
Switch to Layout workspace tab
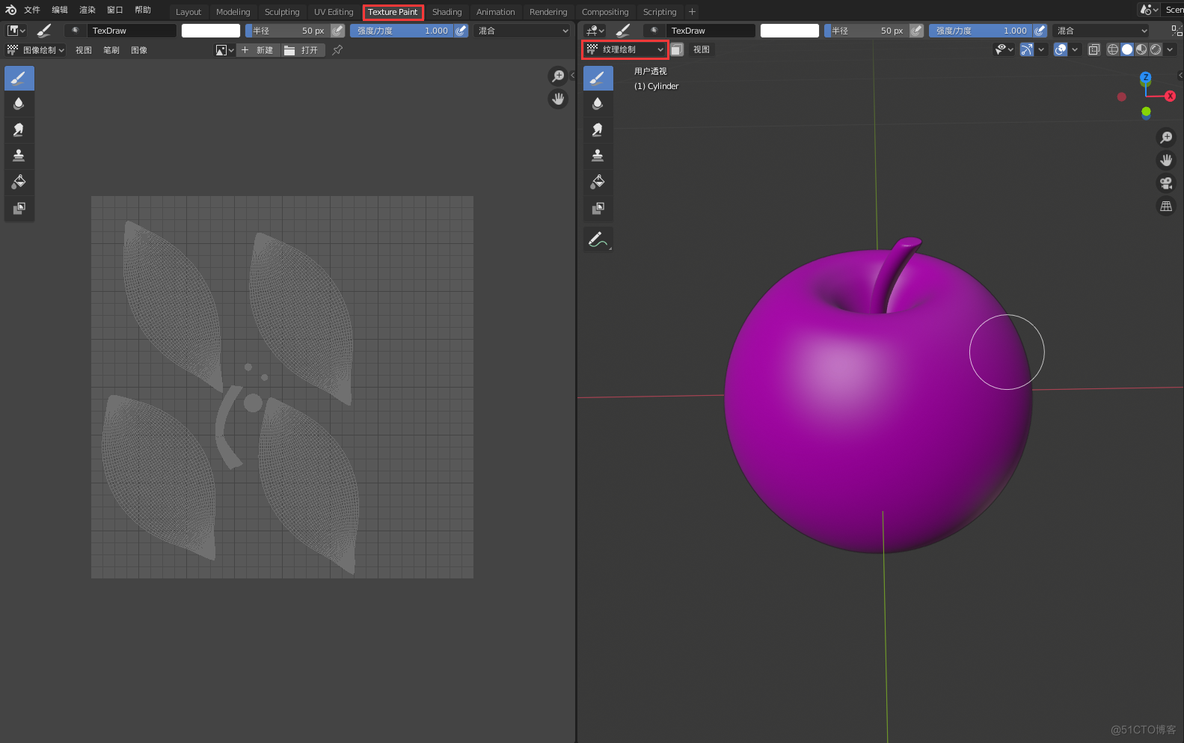pyautogui.click(x=188, y=11)
